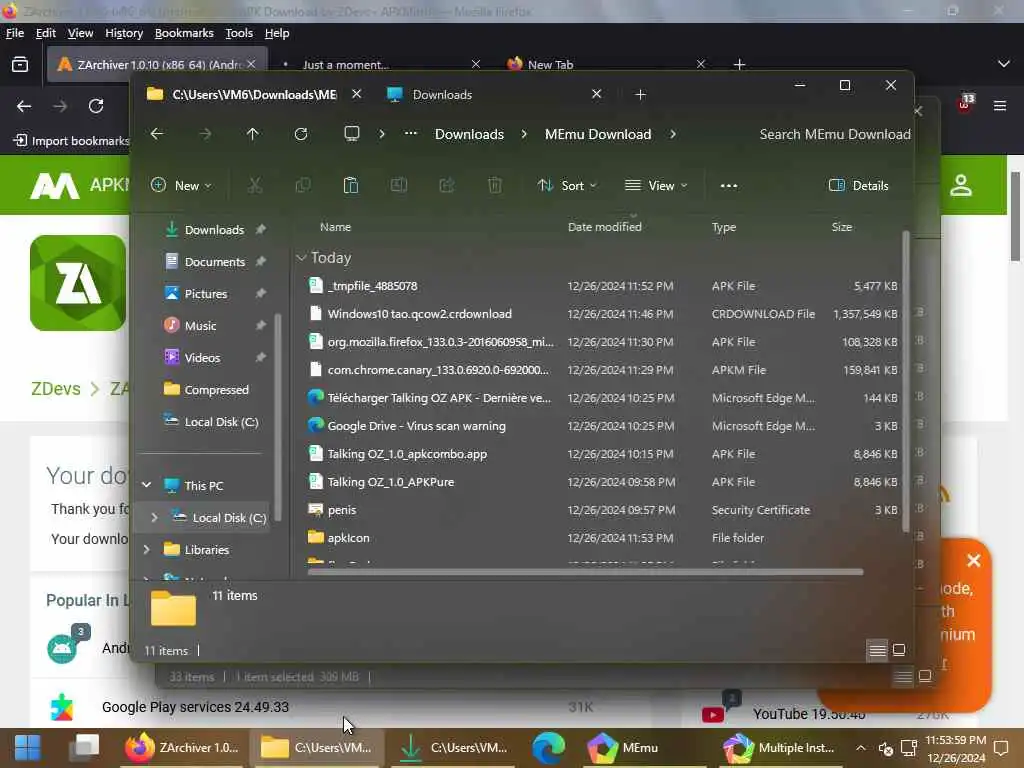Select Documents in quick access

[x=215, y=262]
